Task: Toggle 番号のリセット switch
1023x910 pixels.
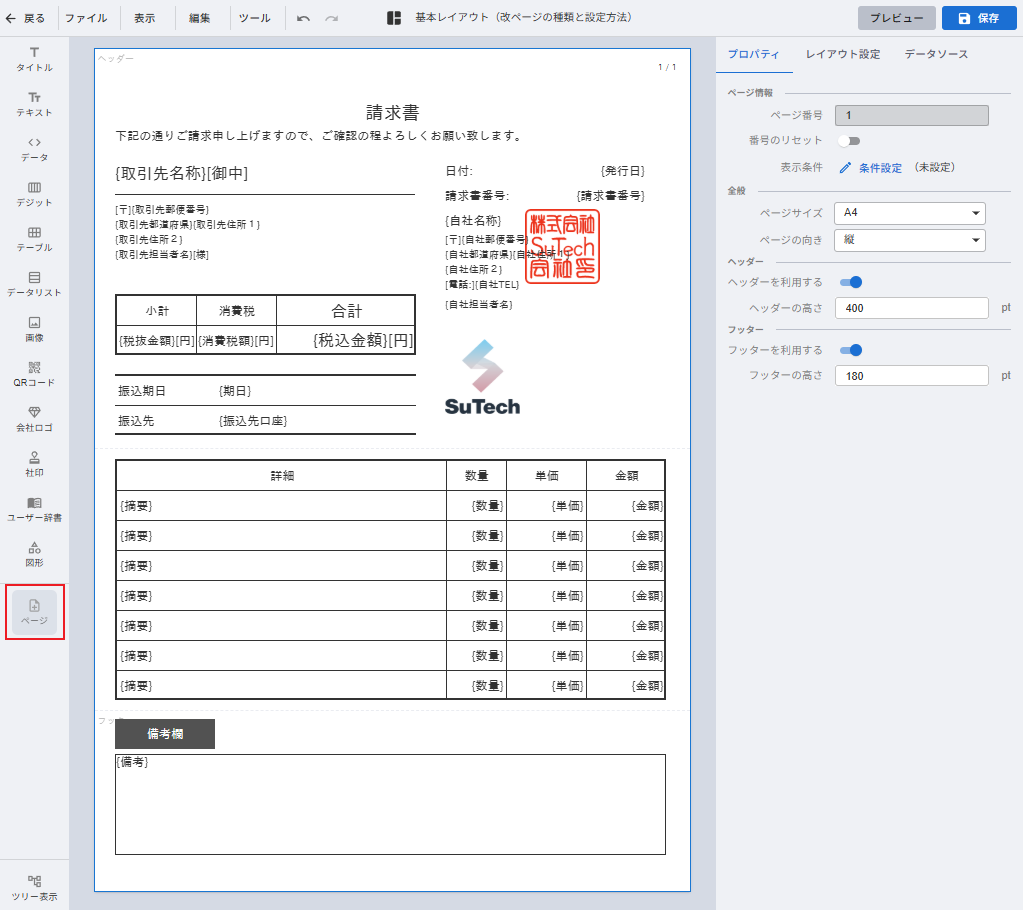Action: click(x=849, y=141)
